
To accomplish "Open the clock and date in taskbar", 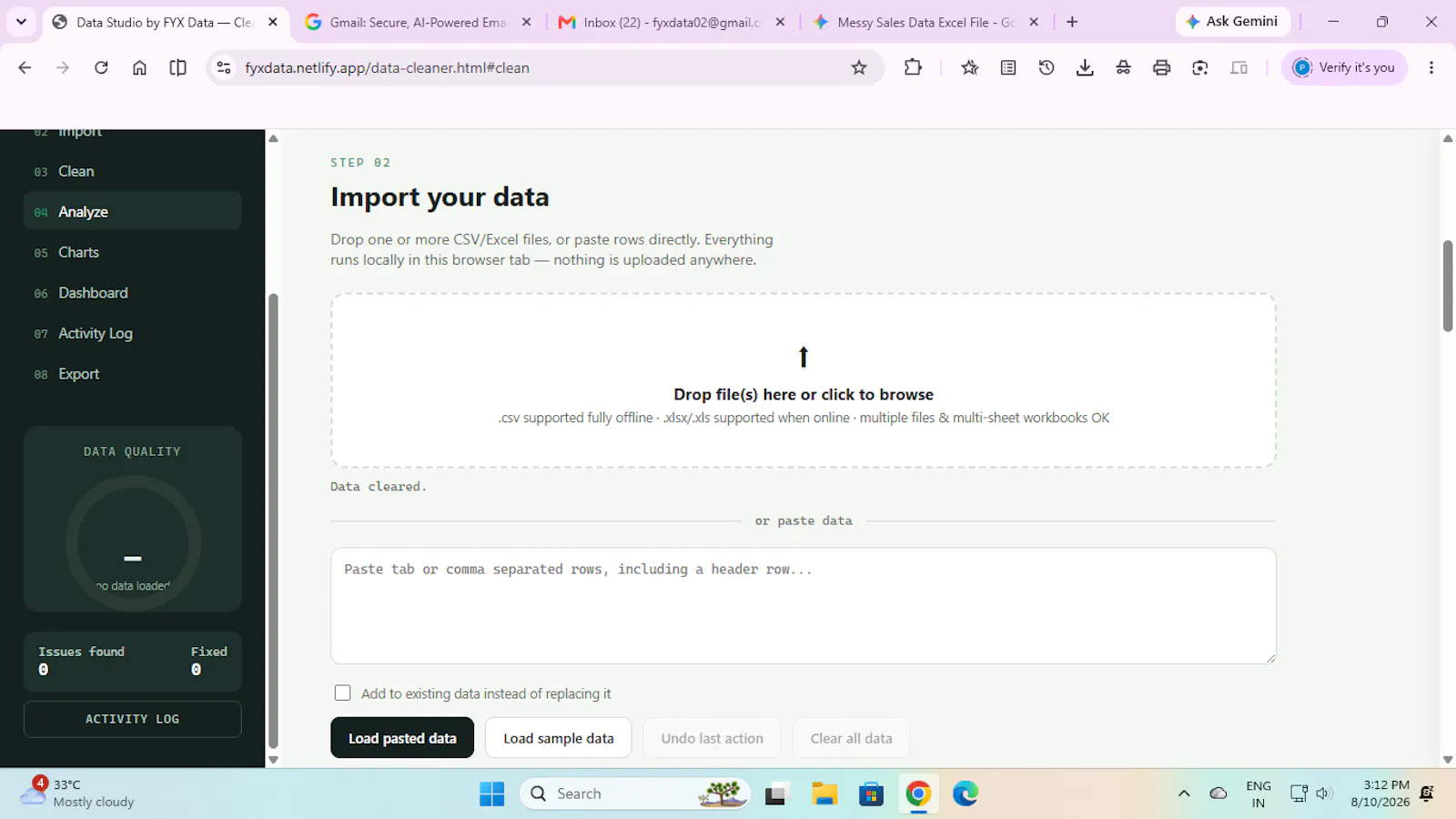I will click(x=1380, y=794).
